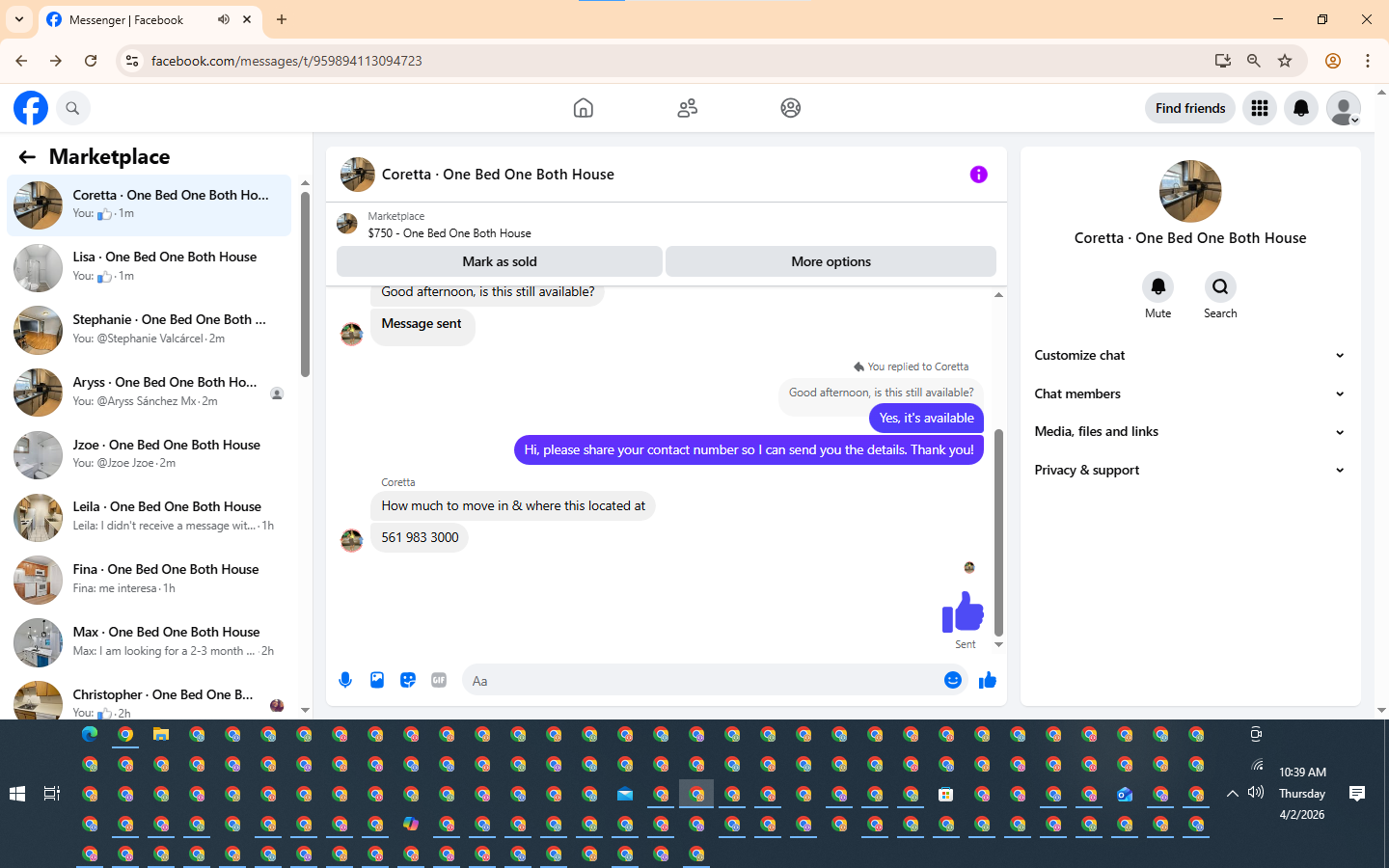The width and height of the screenshot is (1389, 868).
Task: Go back to the previous browser page
Action: pyautogui.click(x=21, y=61)
